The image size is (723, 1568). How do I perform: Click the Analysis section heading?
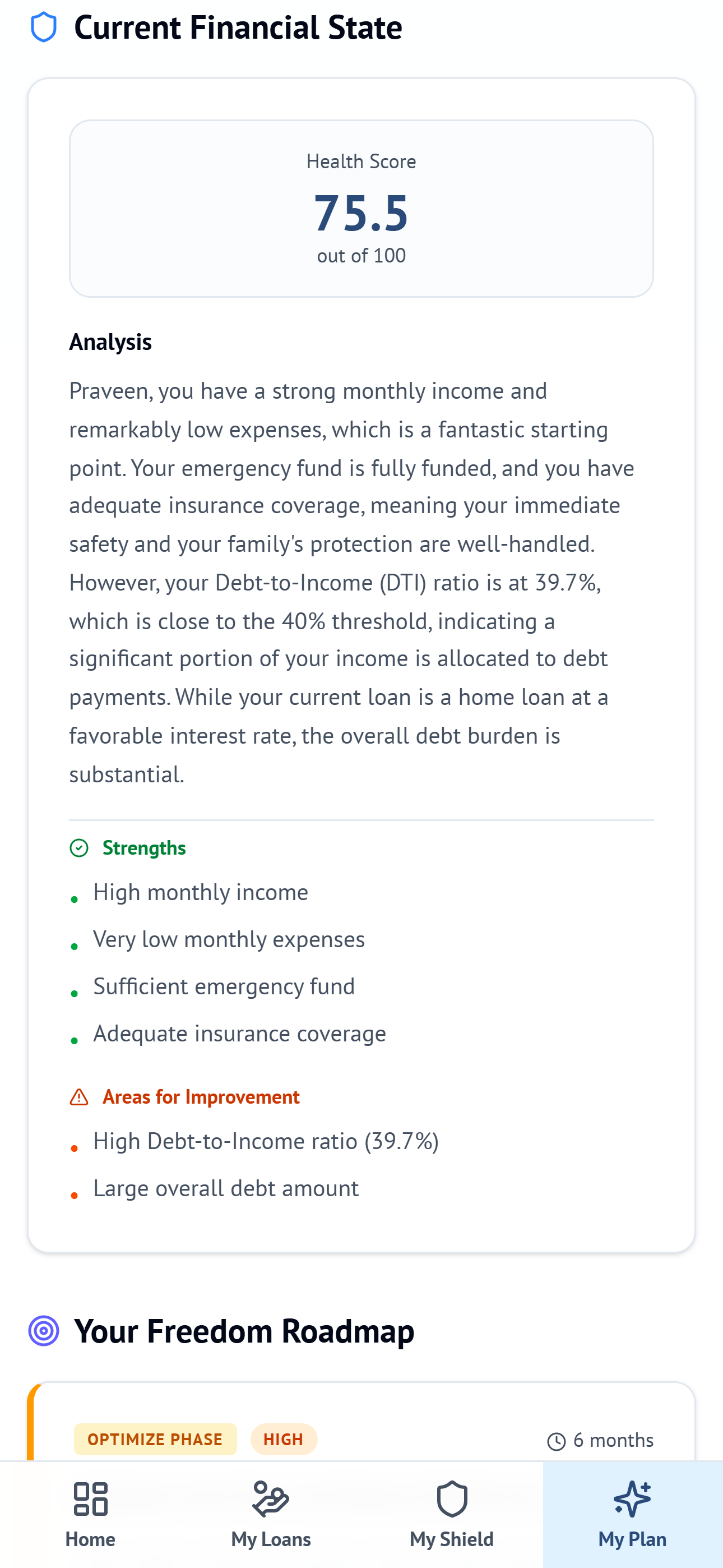point(110,342)
